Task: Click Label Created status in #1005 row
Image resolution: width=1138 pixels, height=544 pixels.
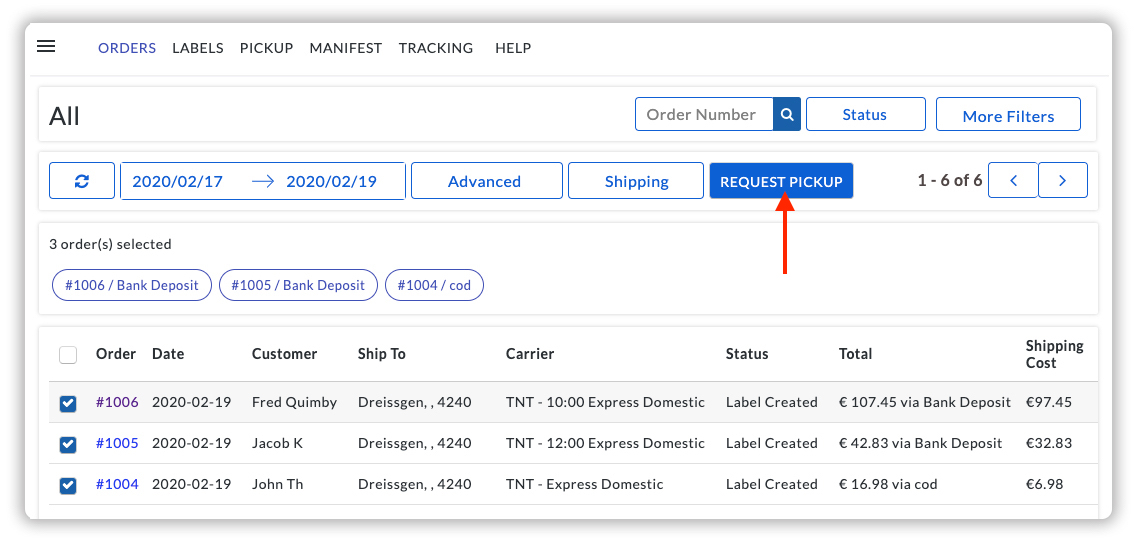Action: pos(771,443)
